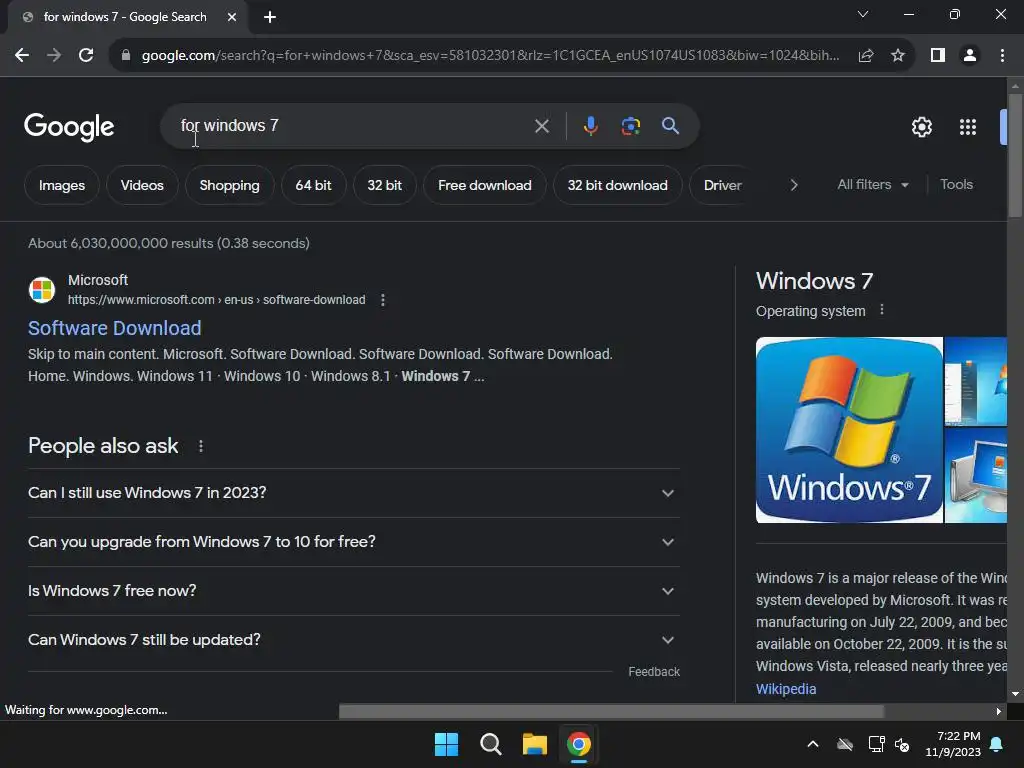This screenshot has height=768, width=1024.
Task: Close the 'for windows 7' tab
Action: 232,17
